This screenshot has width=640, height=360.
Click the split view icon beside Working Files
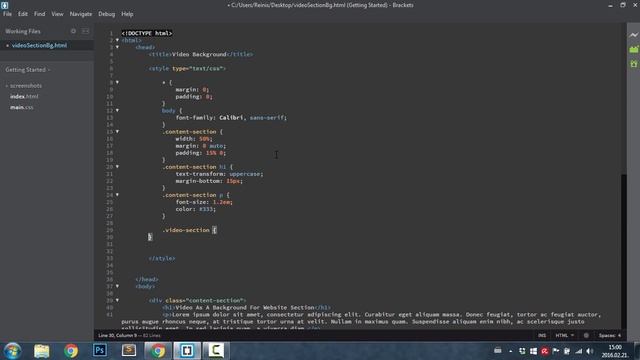tap(85, 31)
